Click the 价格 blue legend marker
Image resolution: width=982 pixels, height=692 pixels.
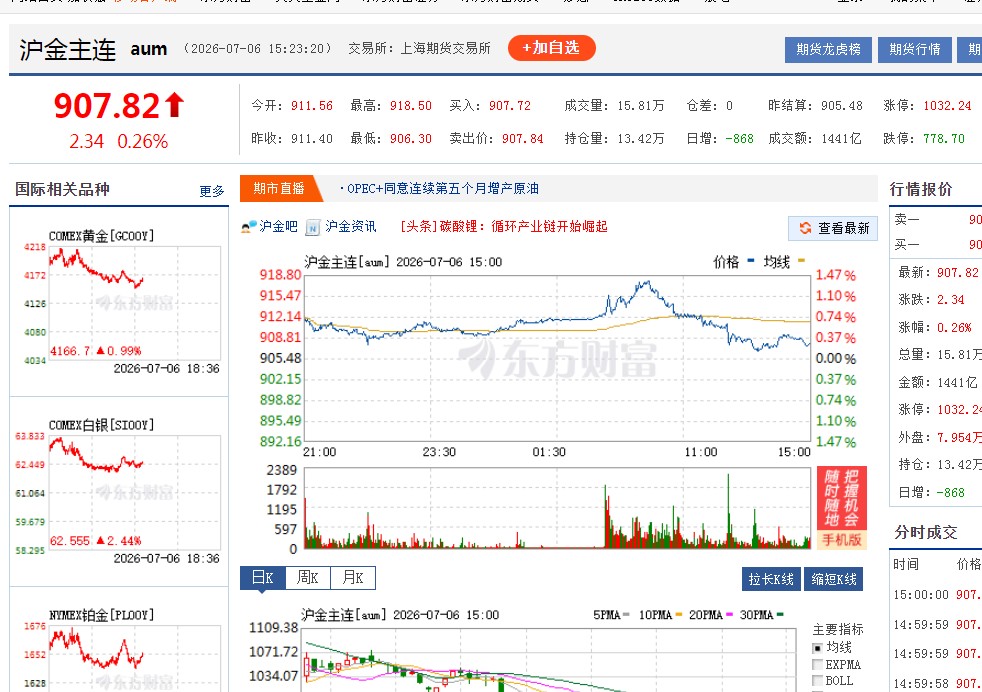pos(750,261)
